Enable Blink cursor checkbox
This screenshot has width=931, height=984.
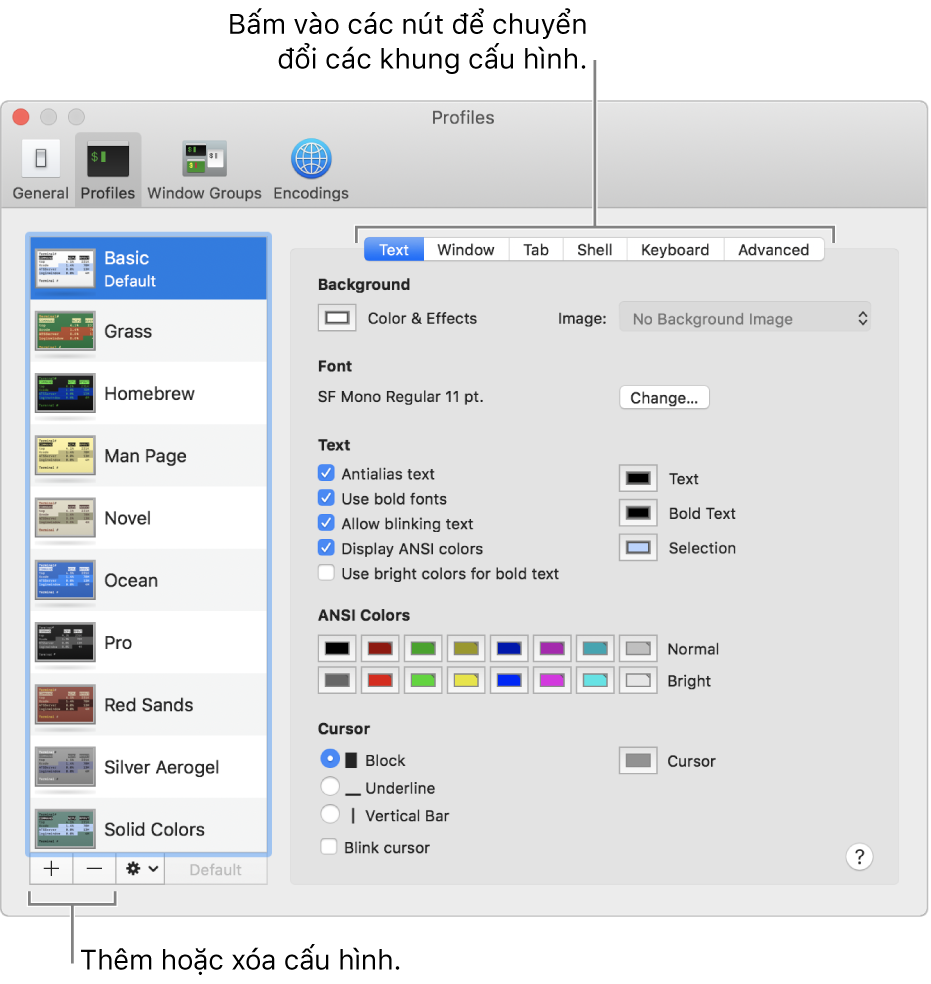pos(329,847)
